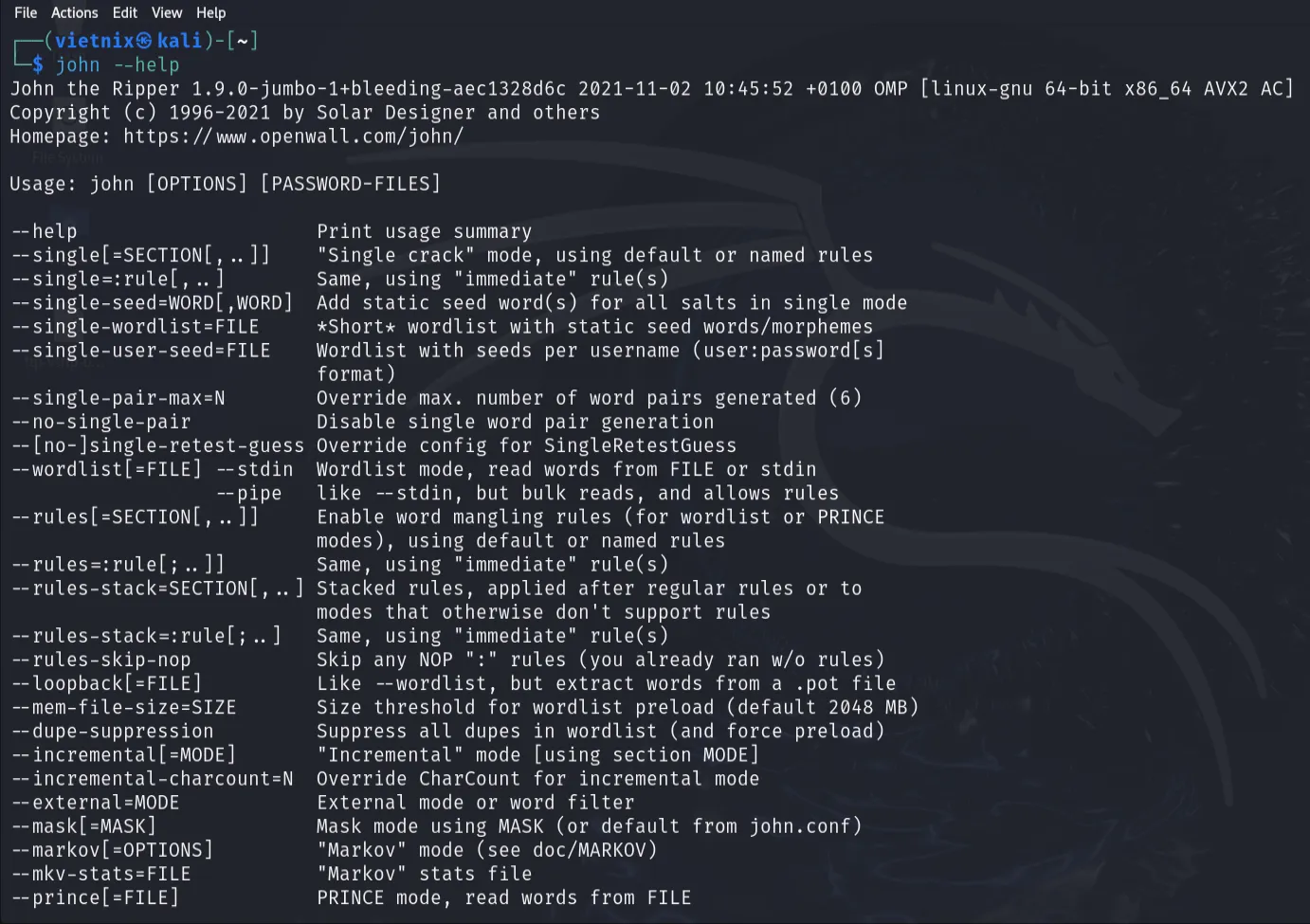Select the --markov option text

[111, 849]
